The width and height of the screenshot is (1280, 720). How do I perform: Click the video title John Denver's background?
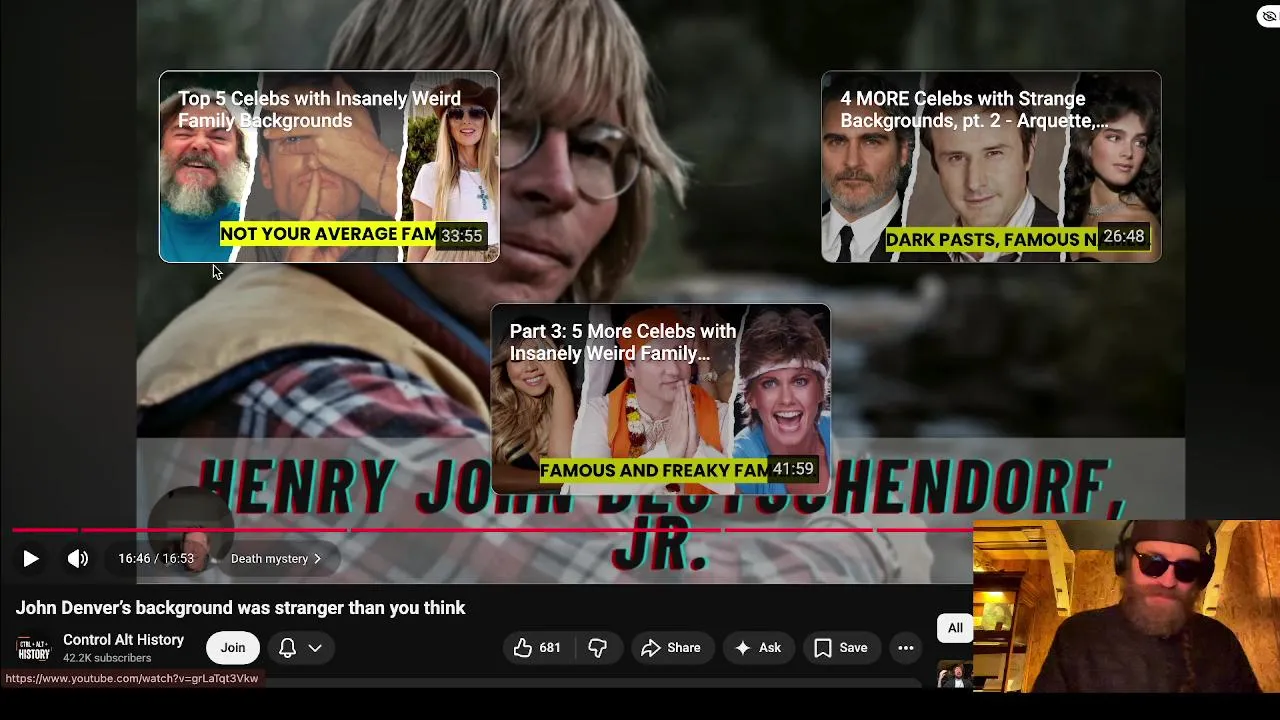(241, 608)
